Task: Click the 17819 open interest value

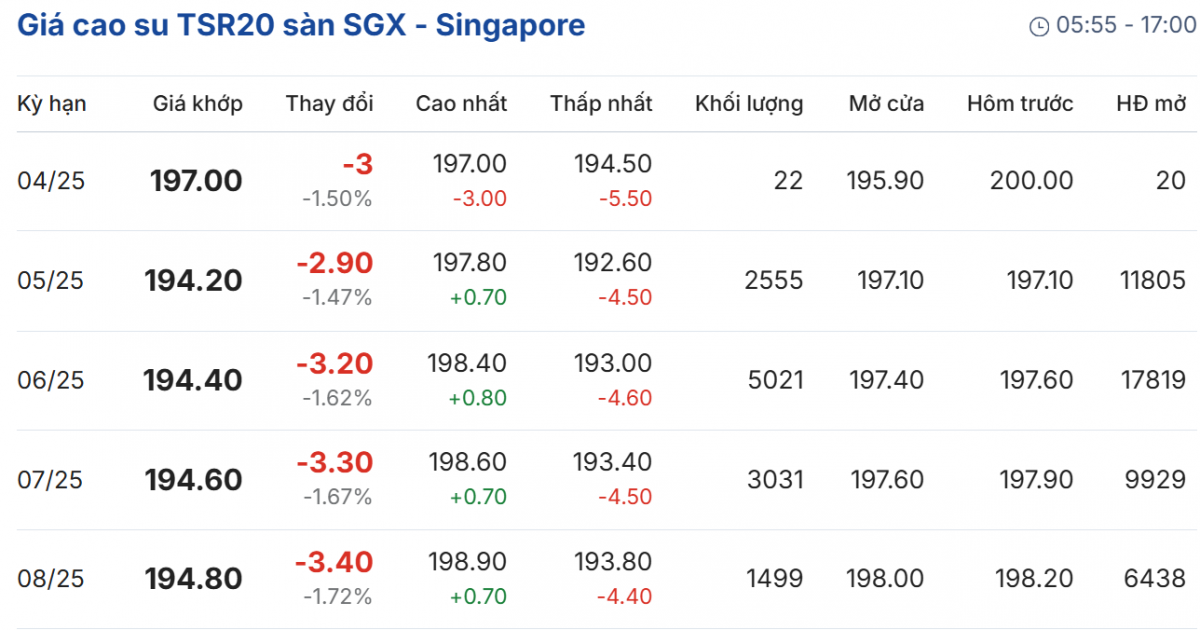Action: point(1153,380)
